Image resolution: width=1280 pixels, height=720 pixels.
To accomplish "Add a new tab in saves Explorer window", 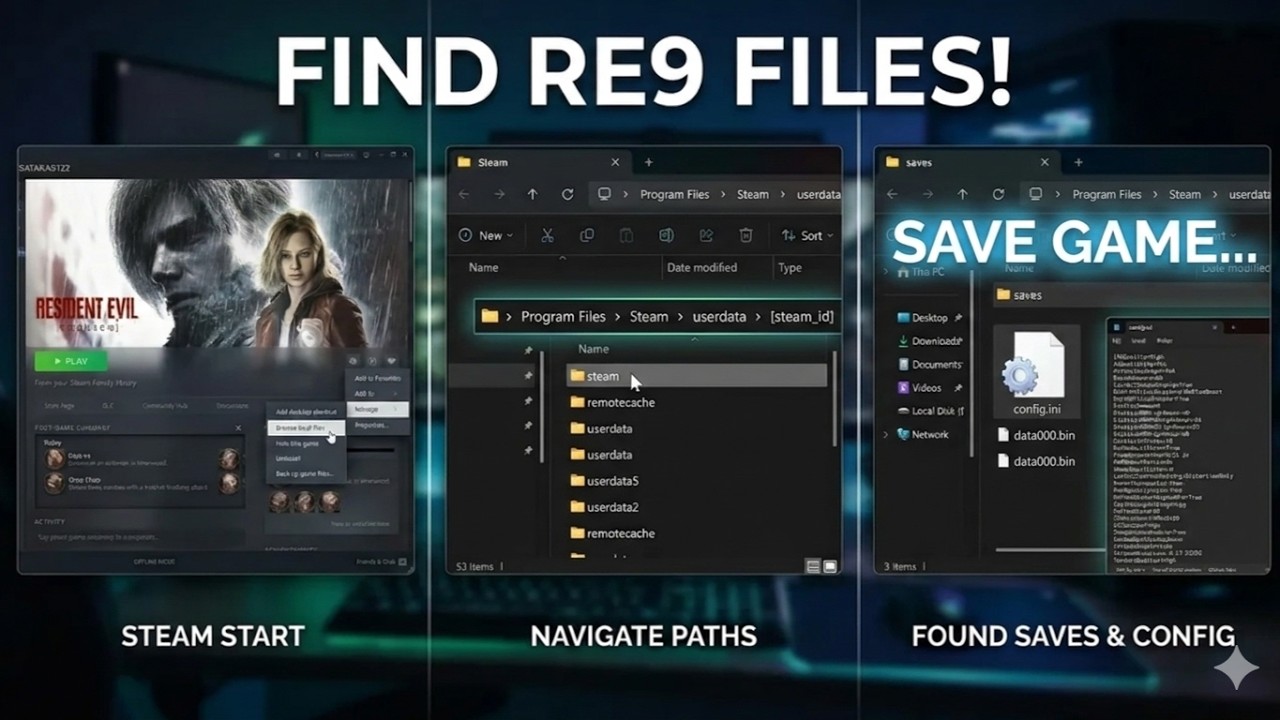I will coord(1078,162).
